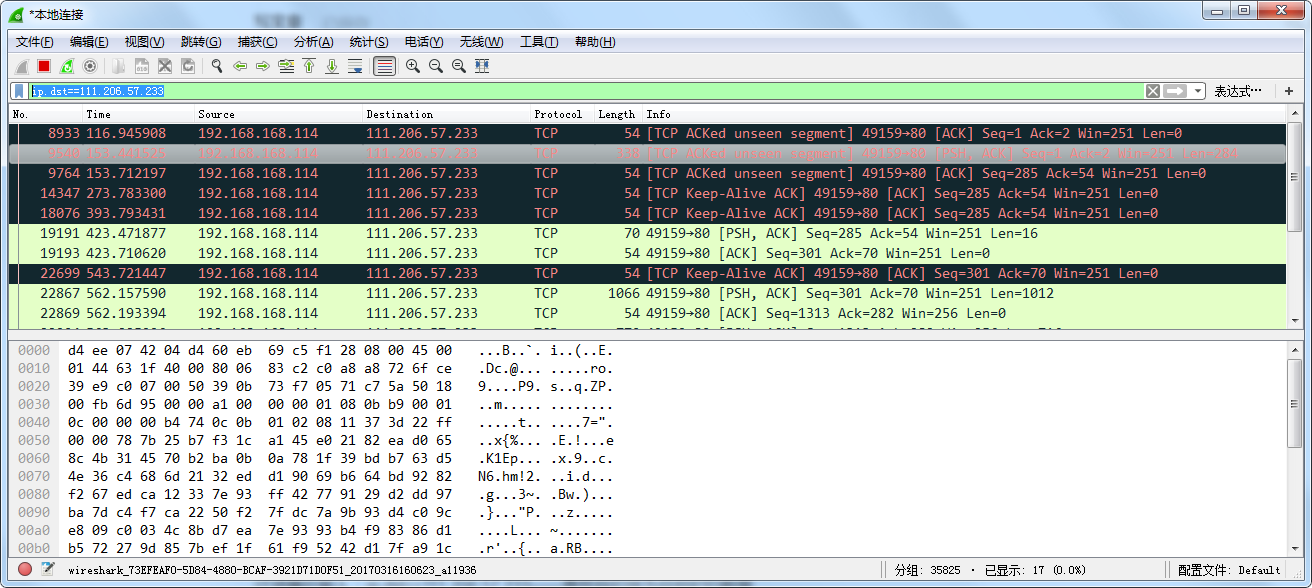Sort by the Destination column header

point(446,114)
